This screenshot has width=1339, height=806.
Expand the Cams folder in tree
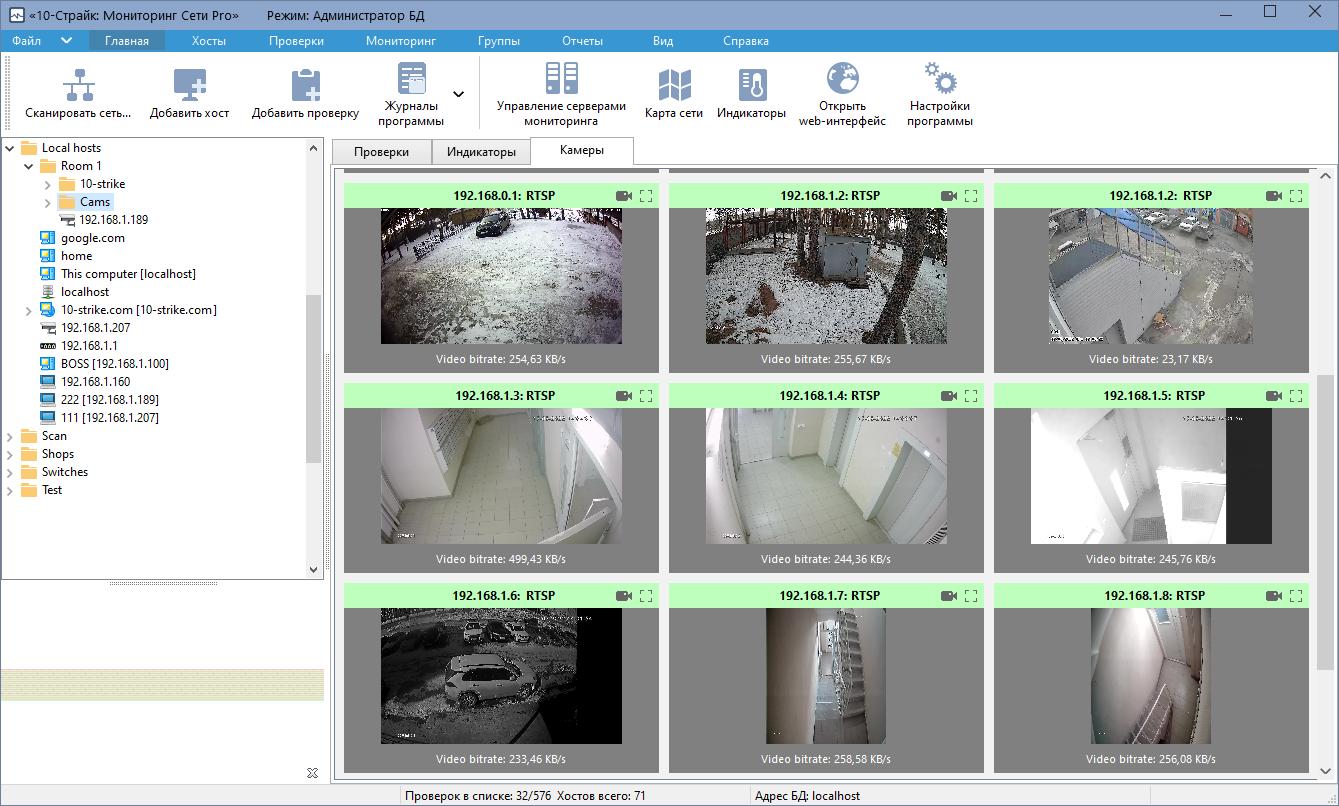47,203
